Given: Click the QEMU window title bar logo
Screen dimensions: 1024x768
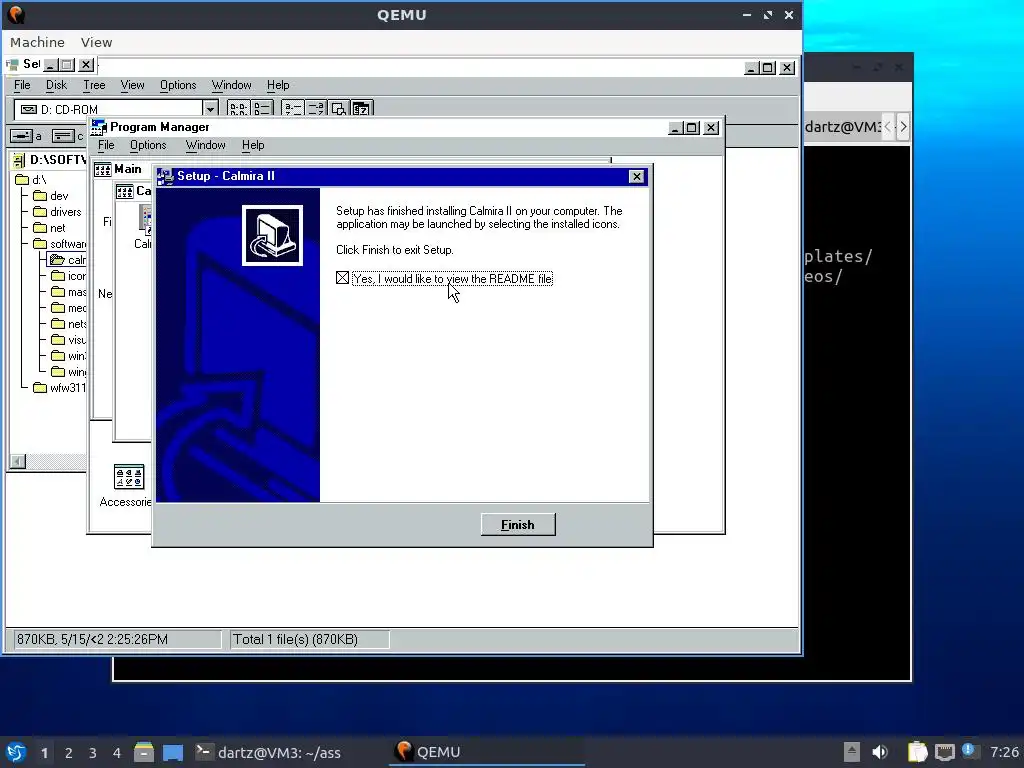Looking at the screenshot, I should point(16,14).
